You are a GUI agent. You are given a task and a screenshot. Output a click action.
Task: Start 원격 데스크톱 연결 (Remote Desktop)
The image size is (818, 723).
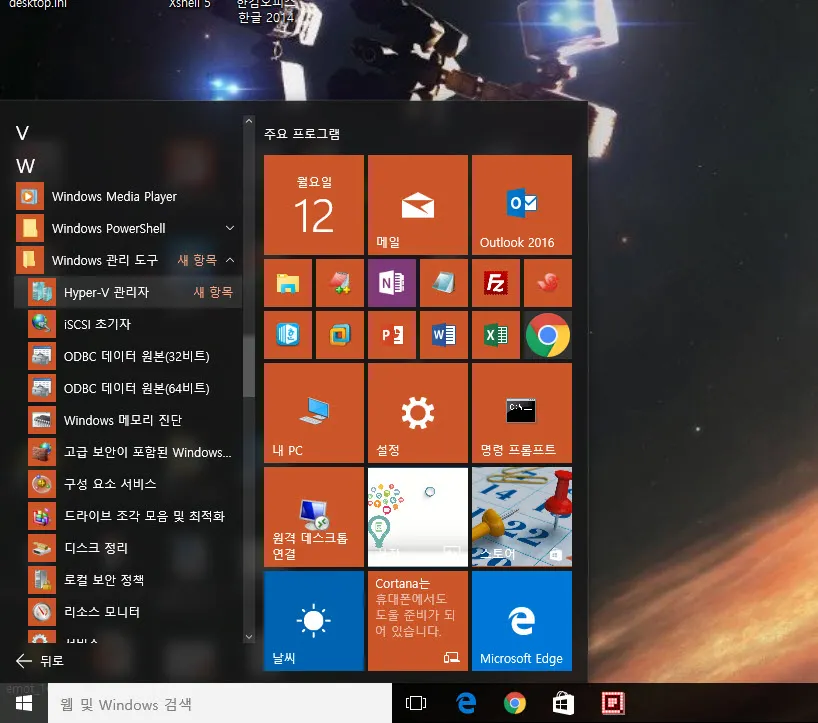click(x=313, y=516)
